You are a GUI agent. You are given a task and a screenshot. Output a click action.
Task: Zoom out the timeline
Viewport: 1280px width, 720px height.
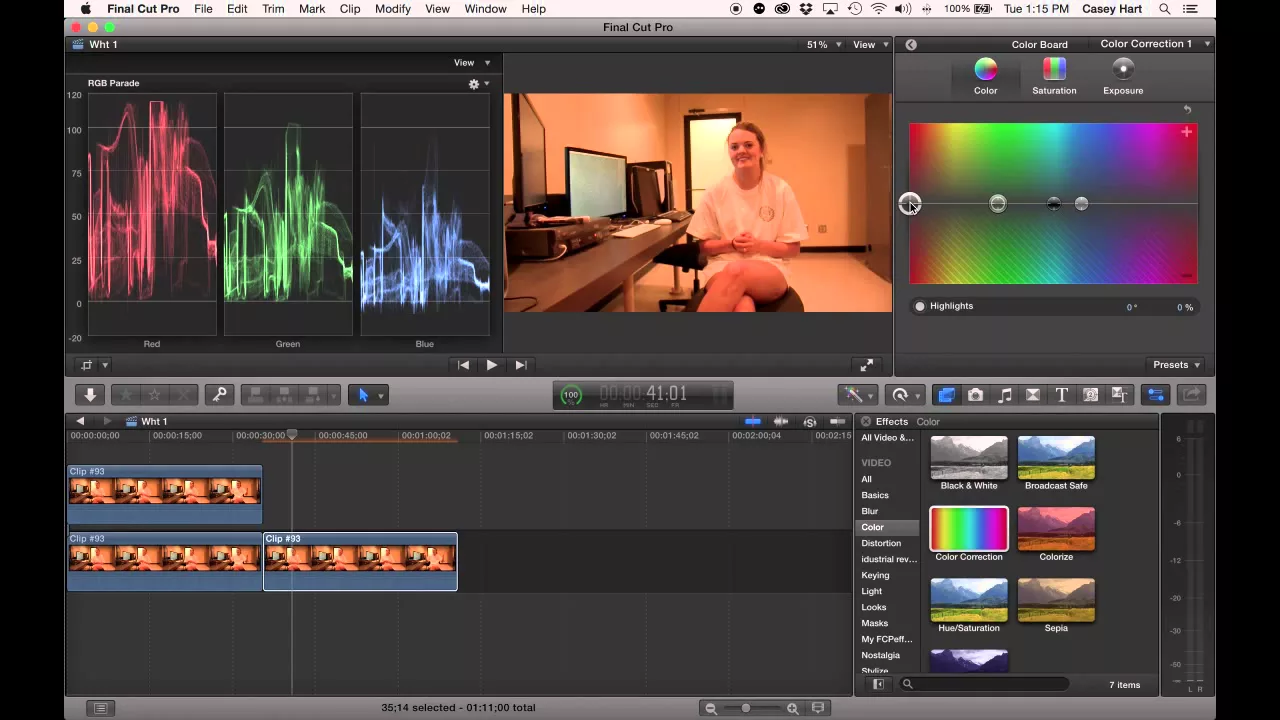[x=711, y=708]
